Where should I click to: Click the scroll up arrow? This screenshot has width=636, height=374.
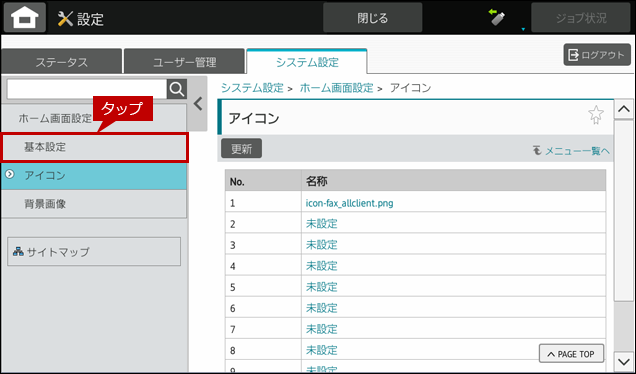623,109
